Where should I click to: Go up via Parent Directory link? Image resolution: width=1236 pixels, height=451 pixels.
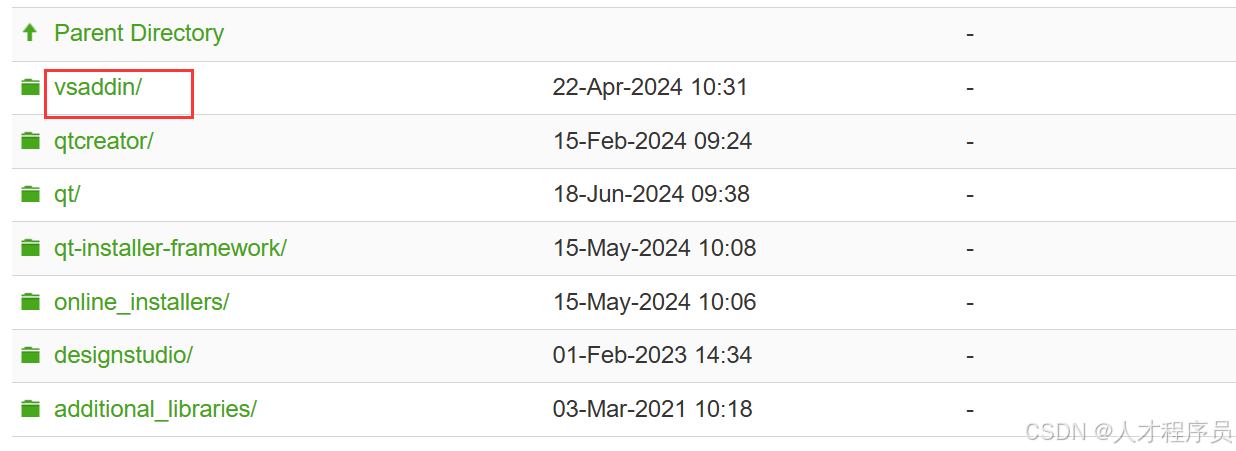139,33
